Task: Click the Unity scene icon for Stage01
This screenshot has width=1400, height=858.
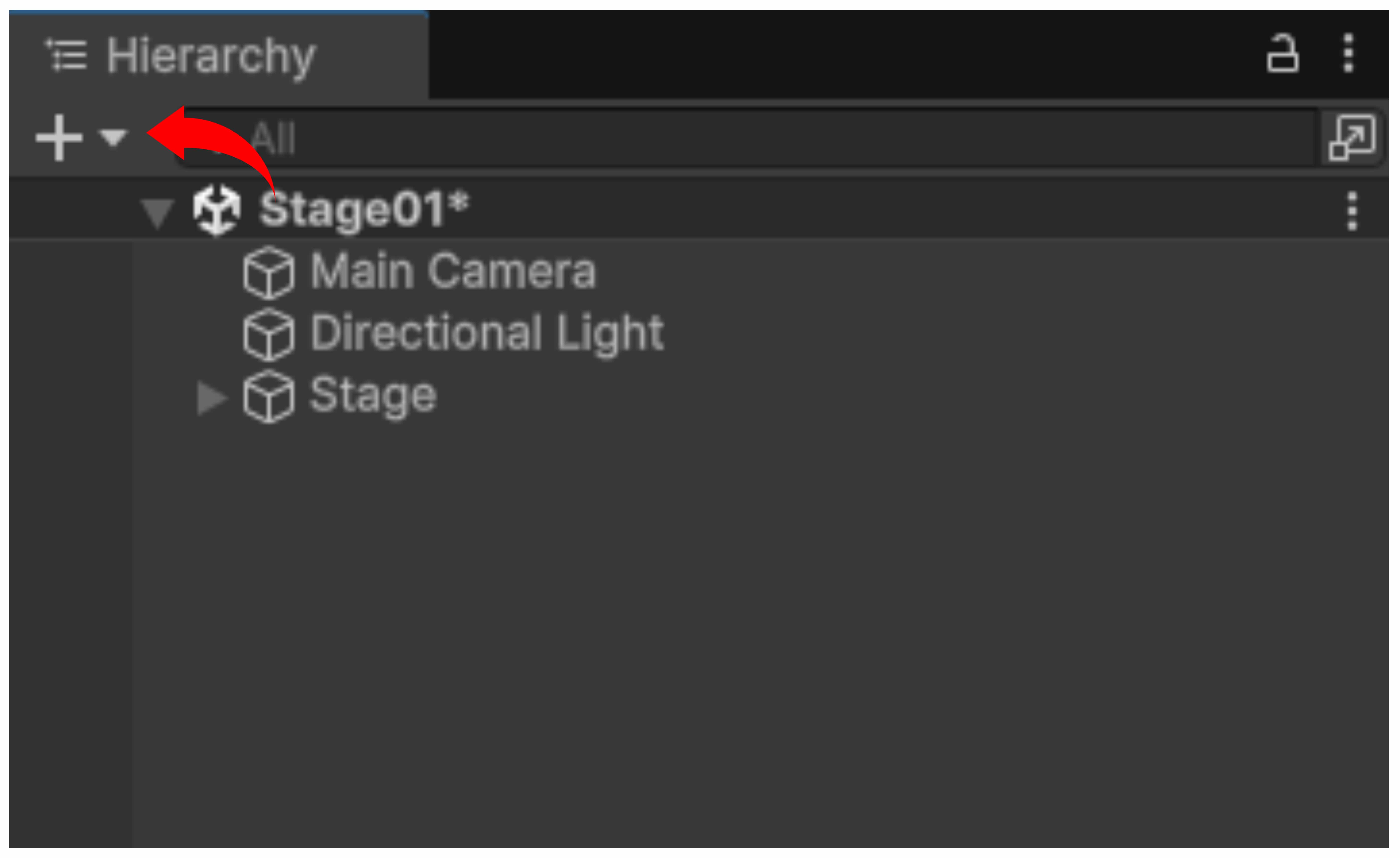Action: point(216,210)
